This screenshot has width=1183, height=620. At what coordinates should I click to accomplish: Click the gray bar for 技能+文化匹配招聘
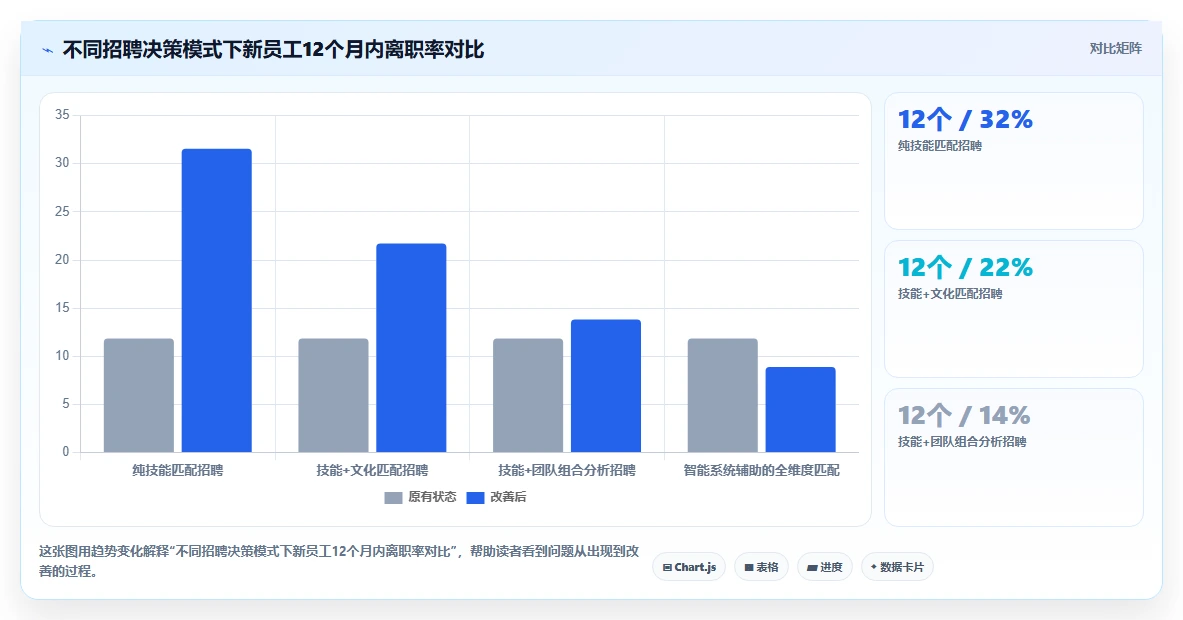[x=333, y=395]
